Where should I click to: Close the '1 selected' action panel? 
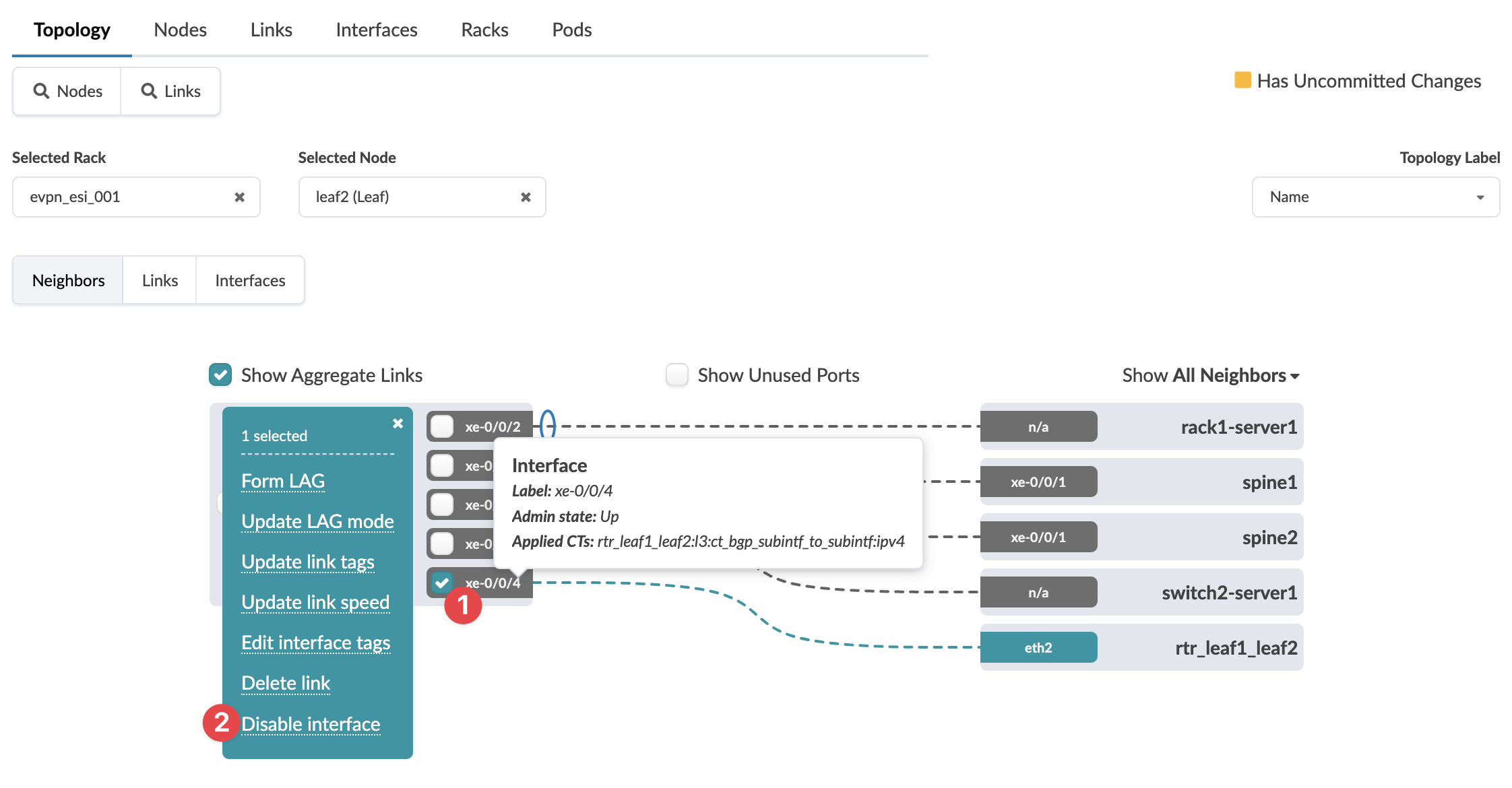[x=398, y=424]
